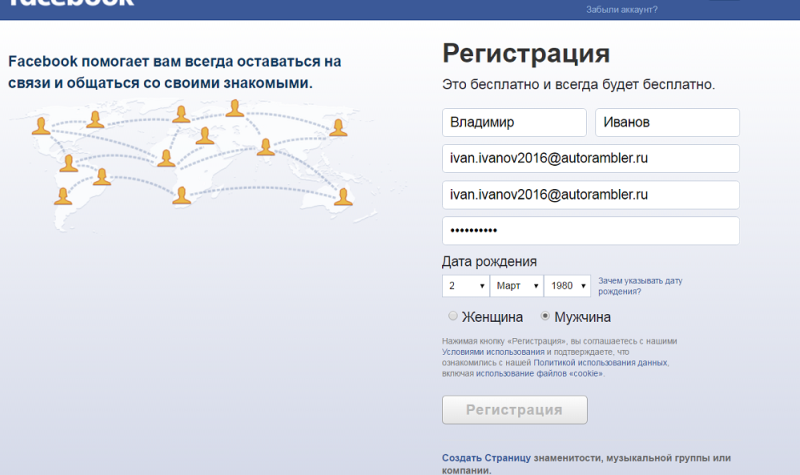The width and height of the screenshot is (800, 475).
Task: Open the birth year dropdown showing 1980
Action: coord(567,286)
